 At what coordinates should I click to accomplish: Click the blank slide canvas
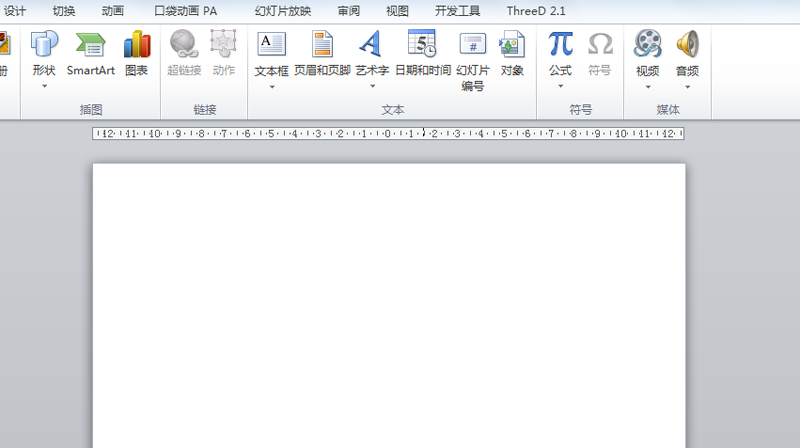(x=388, y=300)
